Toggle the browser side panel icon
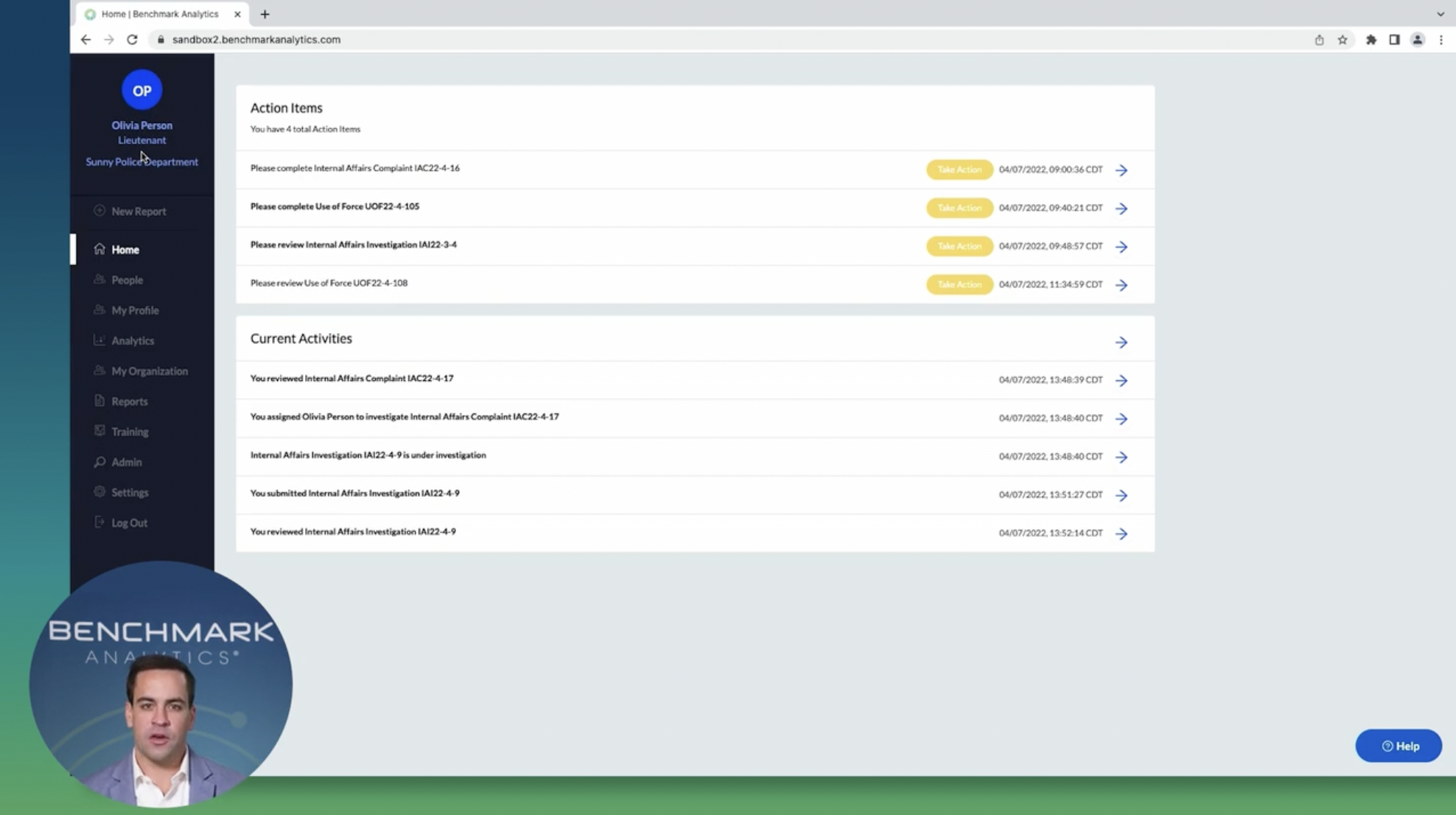The image size is (1456, 815). tap(1394, 40)
